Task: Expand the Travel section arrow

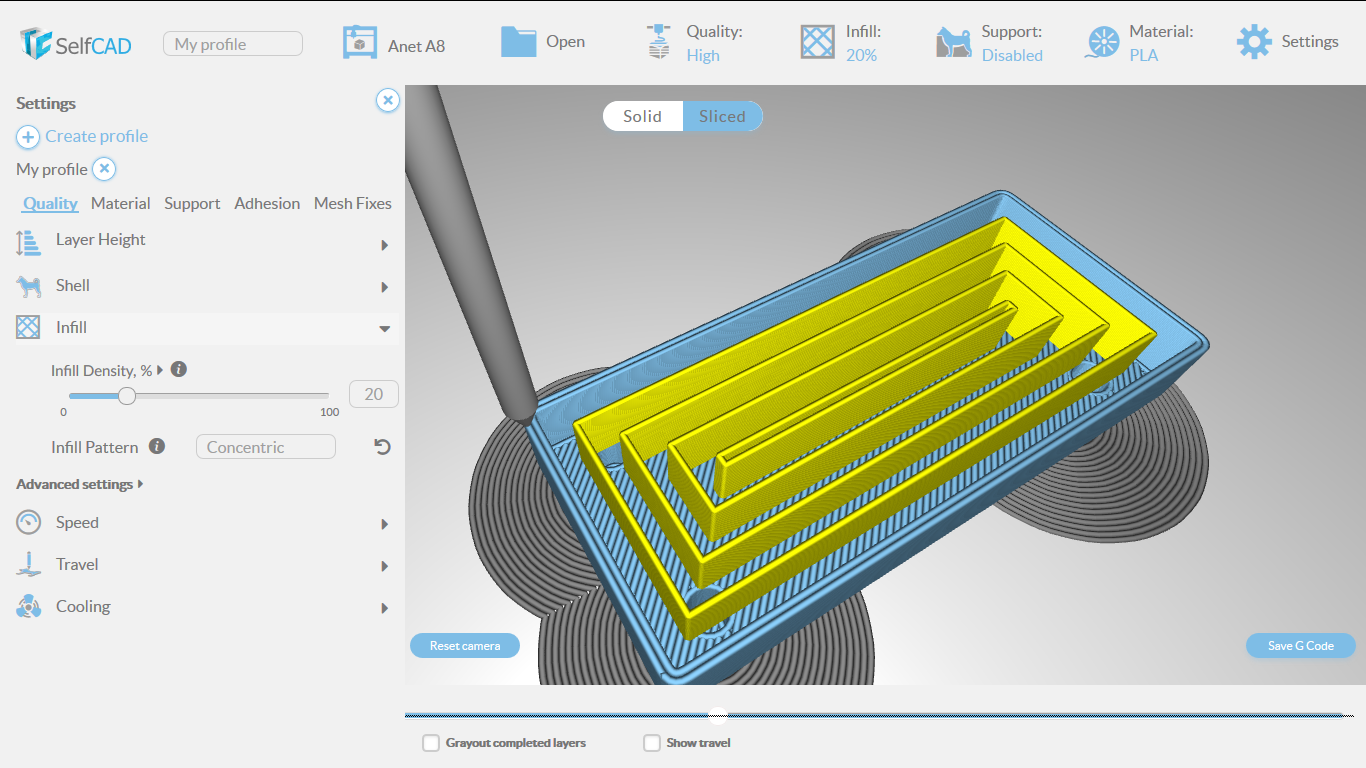Action: click(x=385, y=566)
